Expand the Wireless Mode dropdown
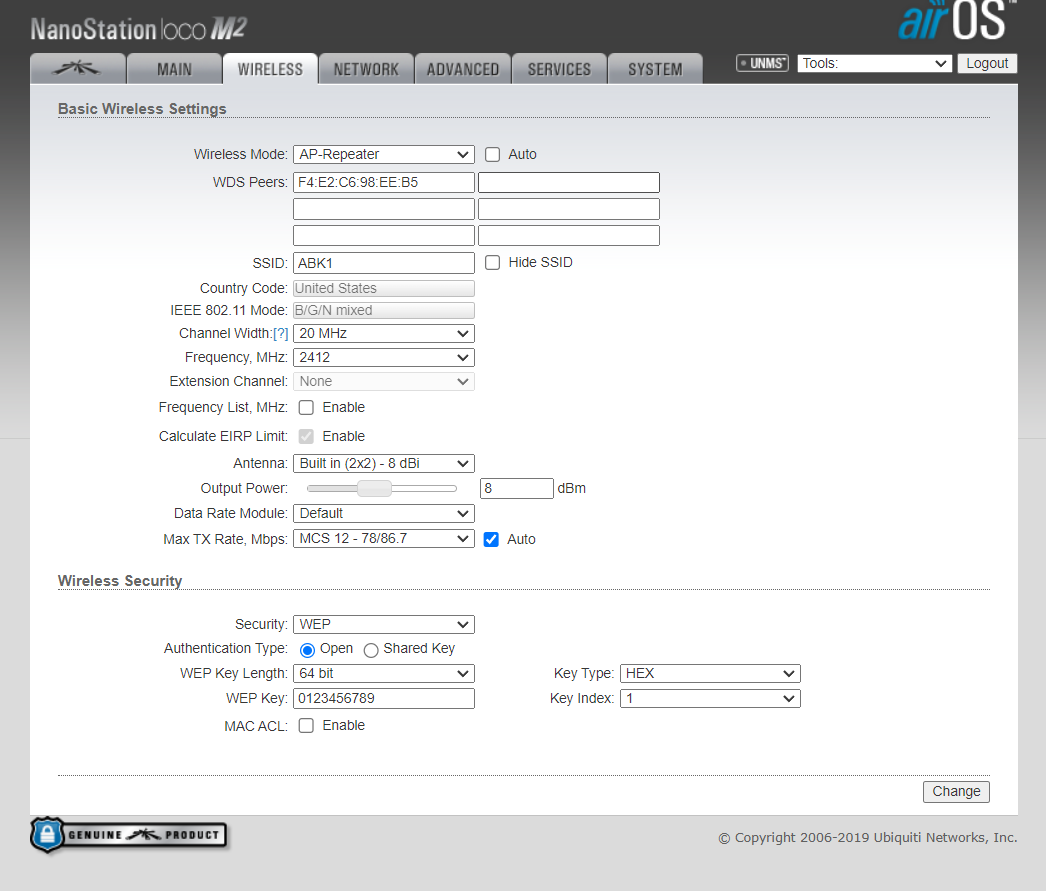Viewport: 1046px width, 891px height. click(384, 155)
